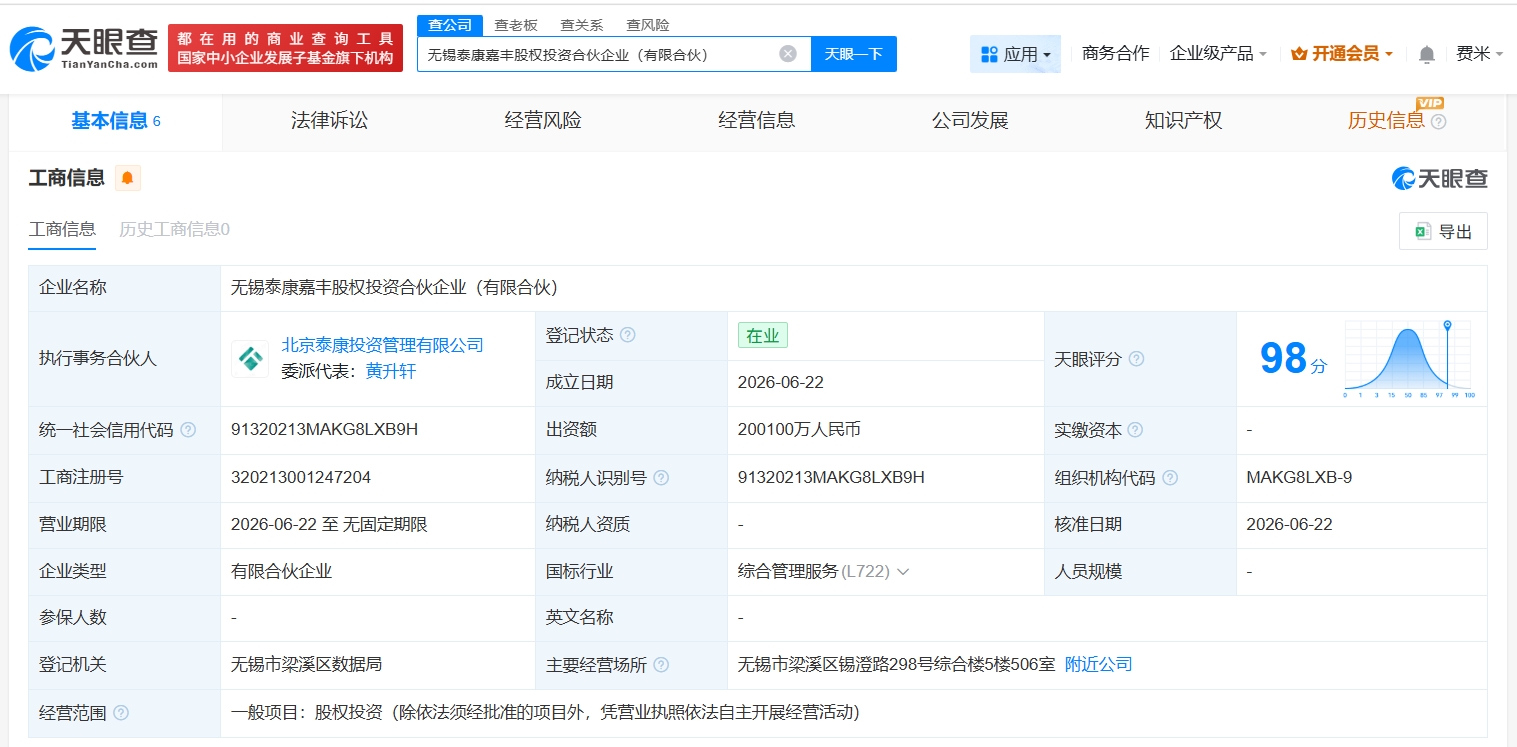This screenshot has width=1517, height=747.
Task: Select the 工商信息 sub-tab
Action: pyautogui.click(x=62, y=229)
